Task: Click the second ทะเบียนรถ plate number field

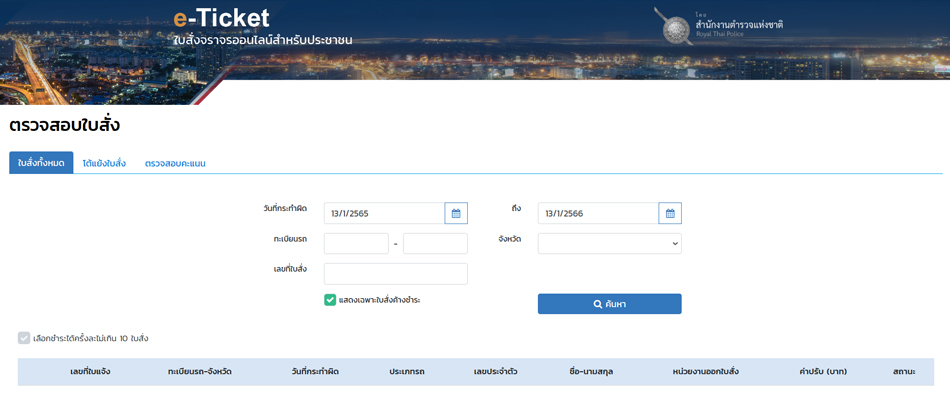Action: pos(435,244)
